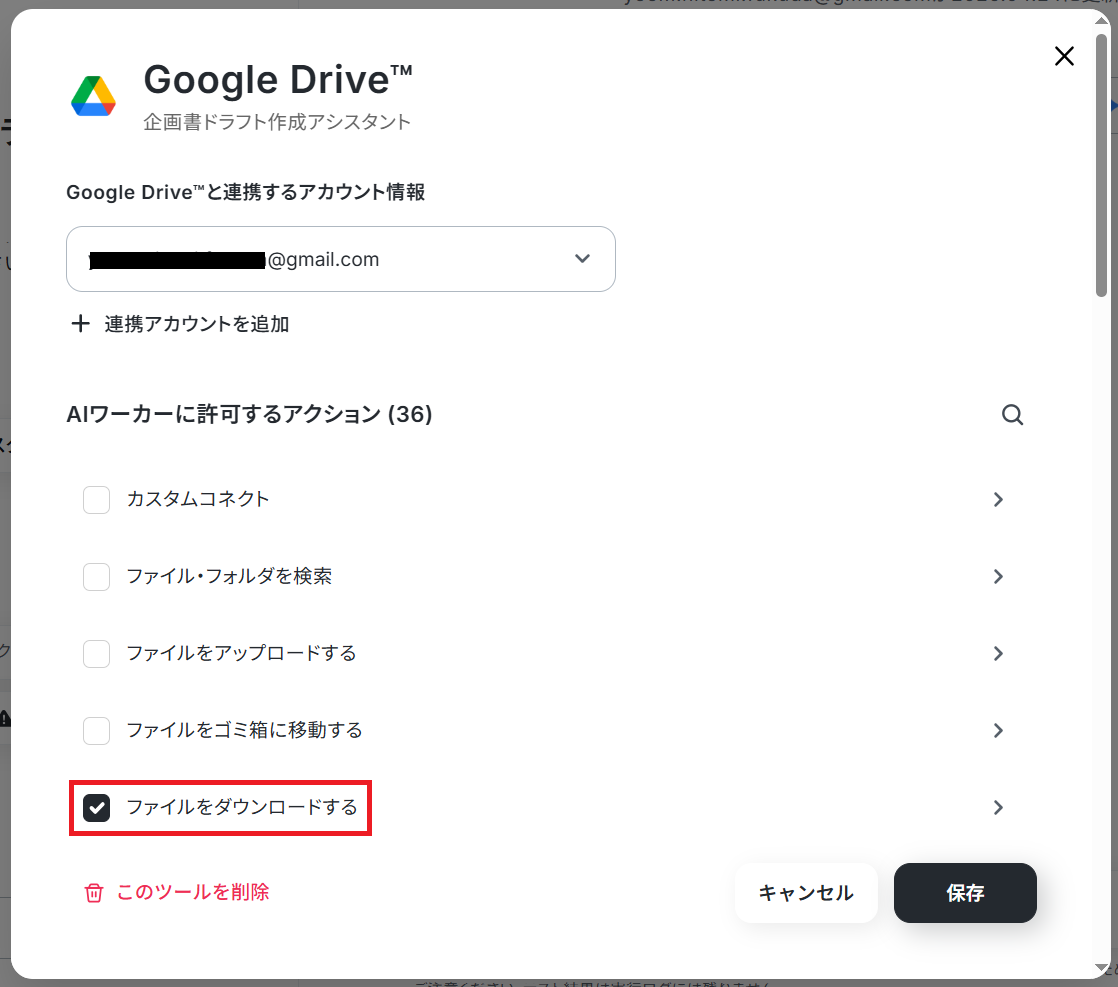1118x987 pixels.
Task: Enable the カスタムコネクト checkbox
Action: [96, 499]
